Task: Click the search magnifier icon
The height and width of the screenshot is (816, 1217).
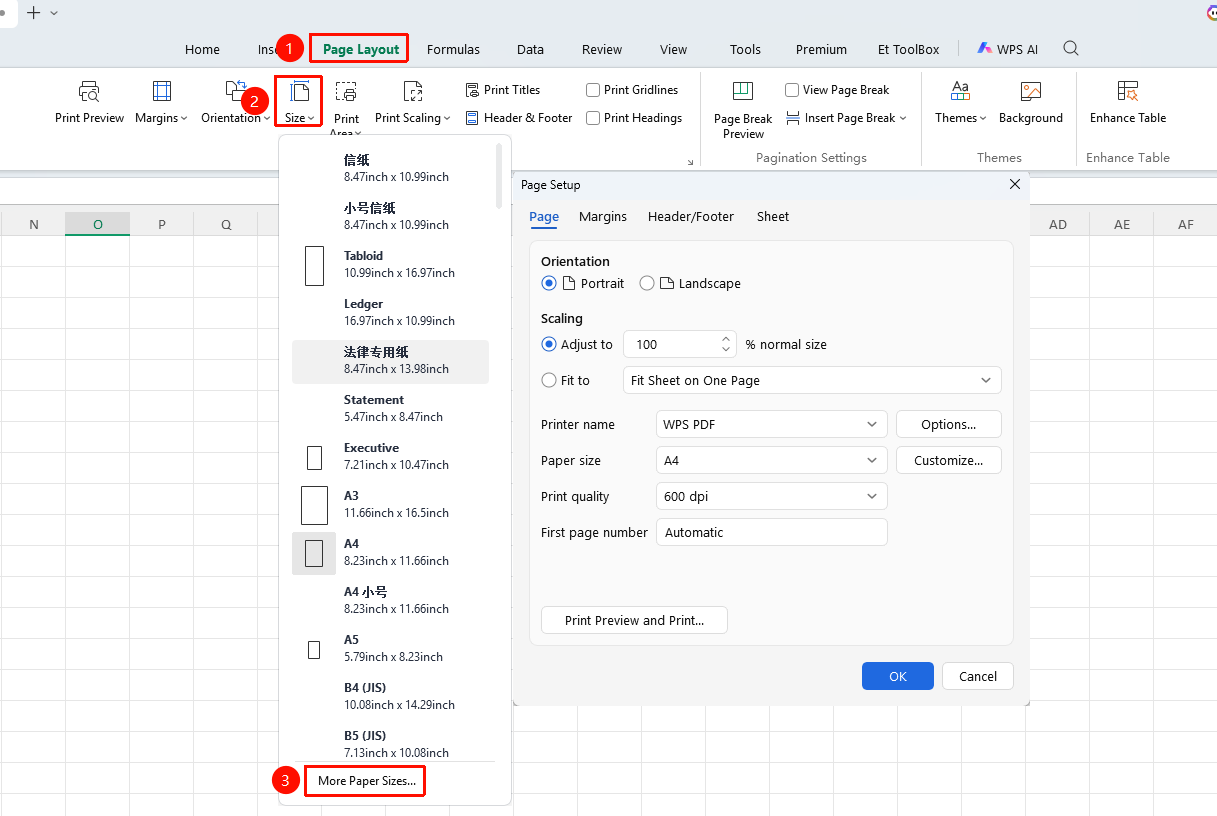Action: [x=1071, y=49]
